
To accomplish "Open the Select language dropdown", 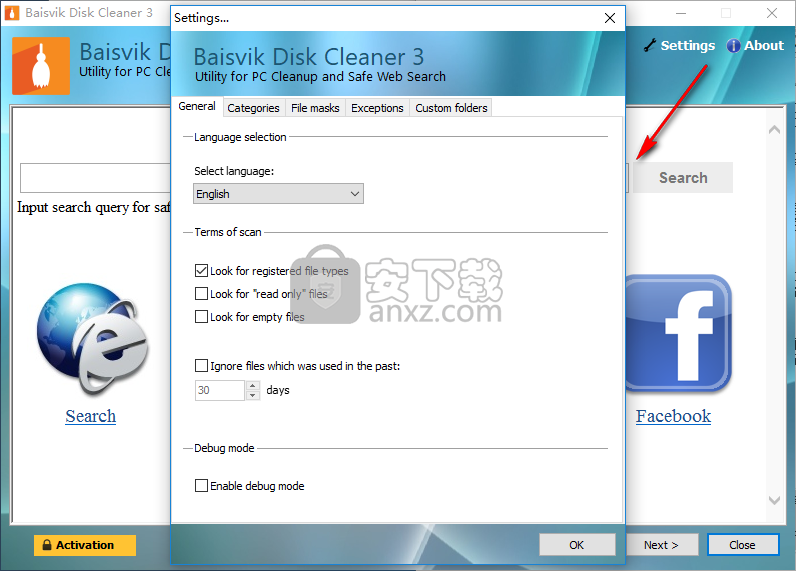I will click(x=278, y=194).
